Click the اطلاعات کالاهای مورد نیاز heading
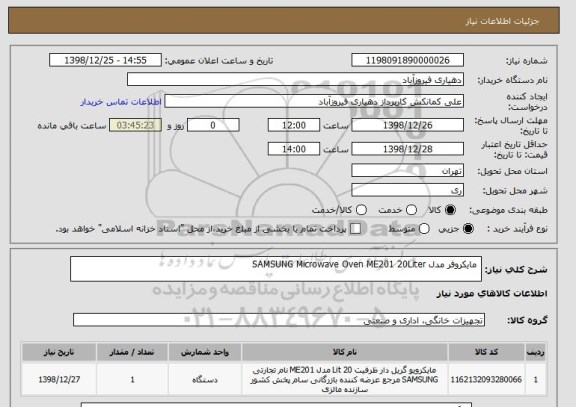 (x=492, y=293)
